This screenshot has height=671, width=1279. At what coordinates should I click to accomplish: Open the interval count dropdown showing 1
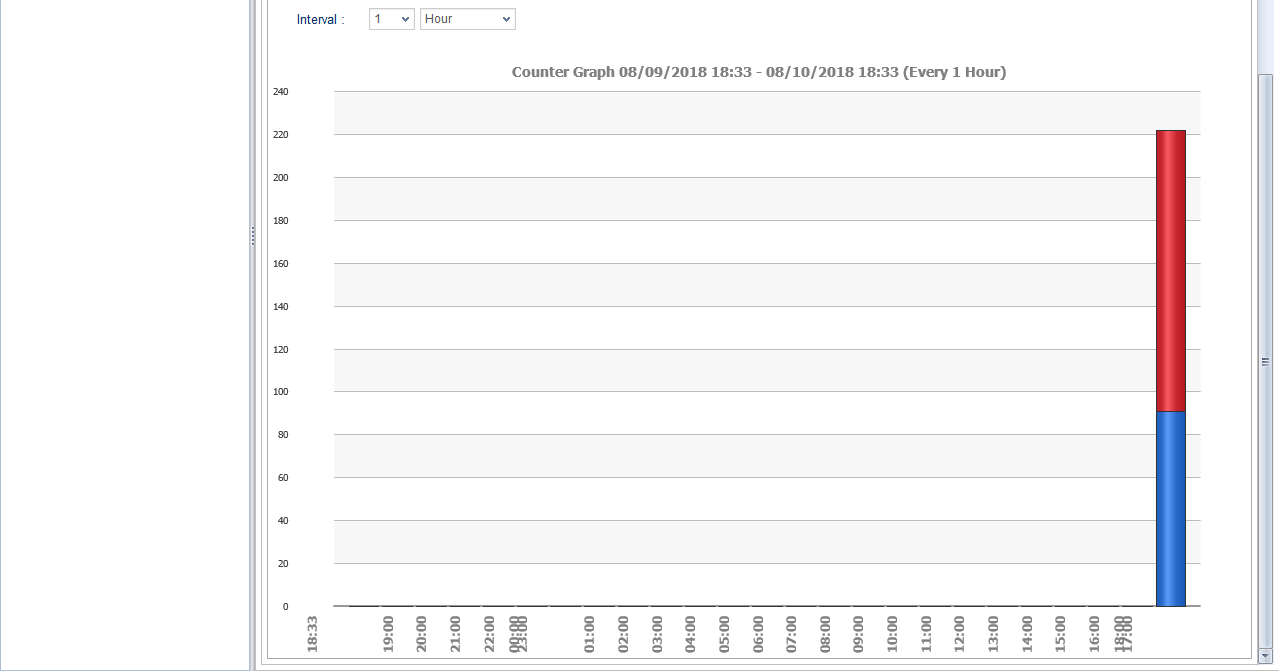(x=391, y=19)
